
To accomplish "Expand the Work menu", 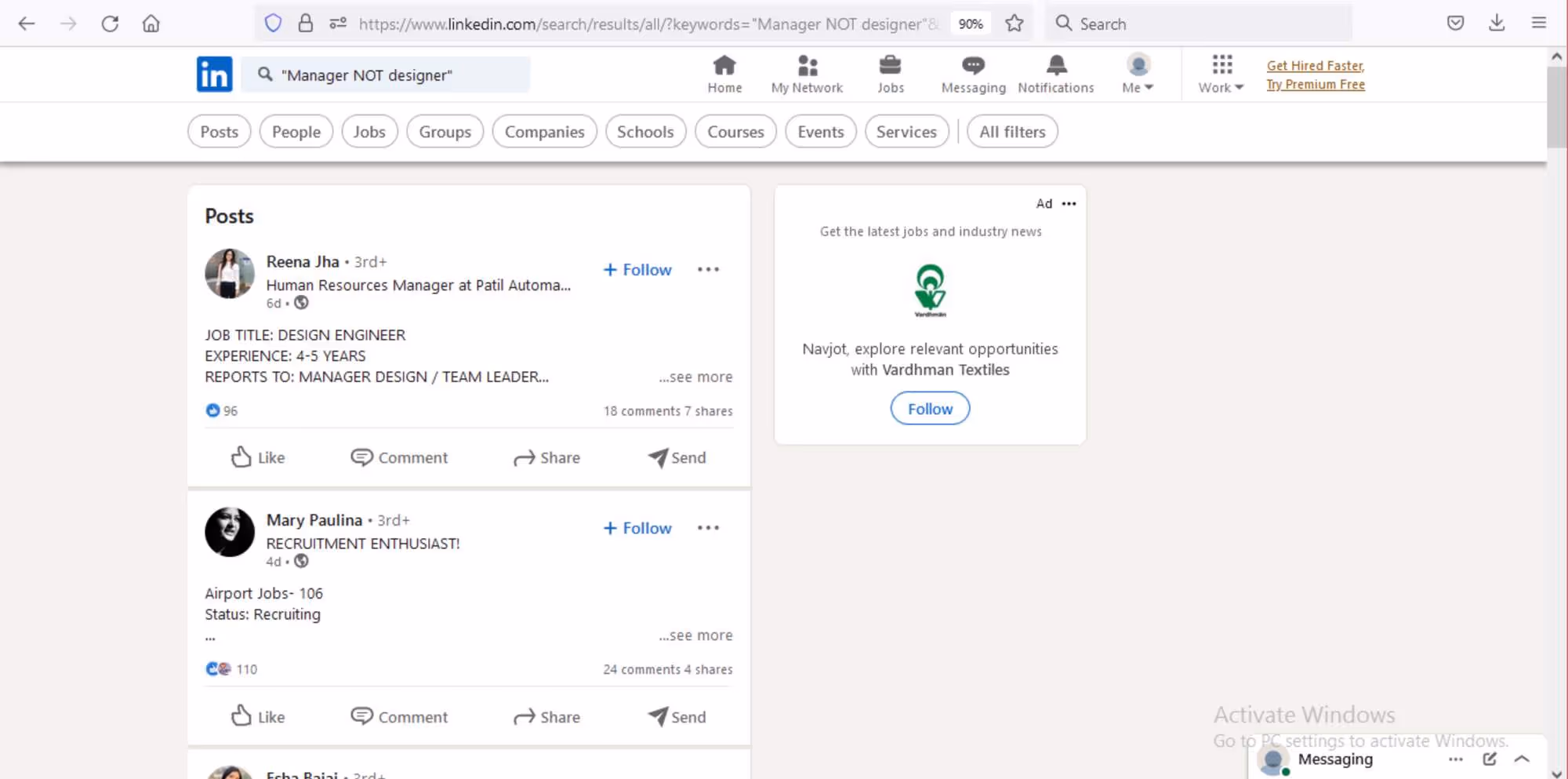I will point(1219,74).
